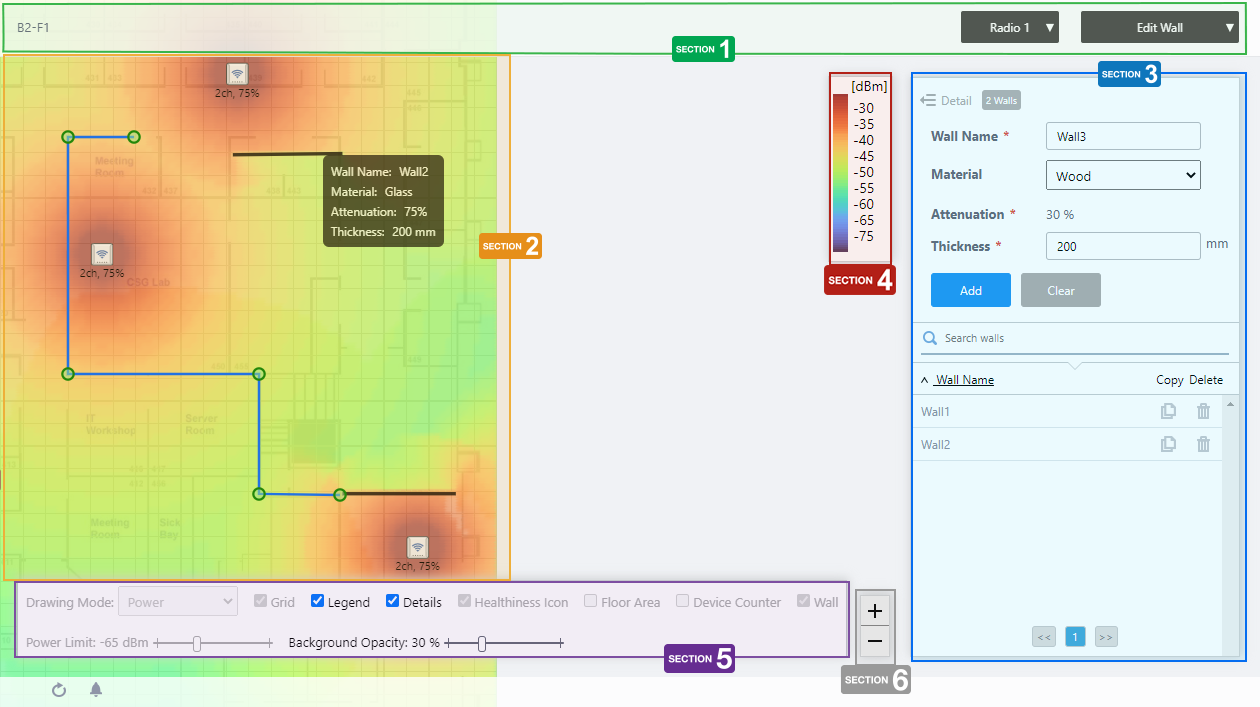Zoom out with the minus button

pyautogui.click(x=875, y=641)
